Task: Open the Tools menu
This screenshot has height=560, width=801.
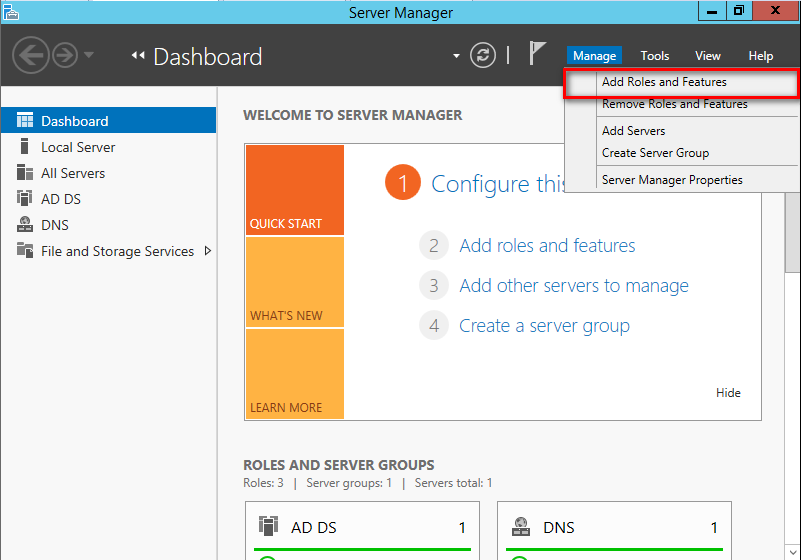Action: pyautogui.click(x=655, y=56)
